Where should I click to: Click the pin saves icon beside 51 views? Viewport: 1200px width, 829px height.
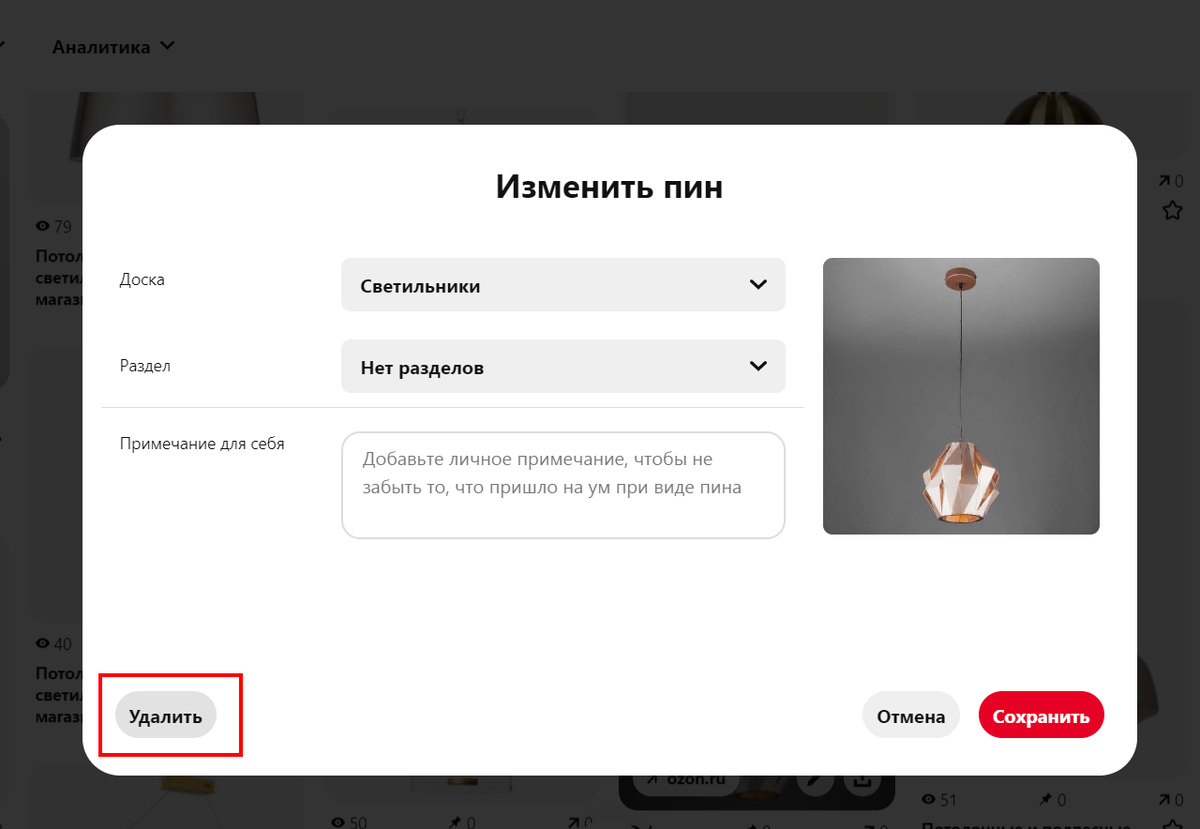click(x=1045, y=800)
